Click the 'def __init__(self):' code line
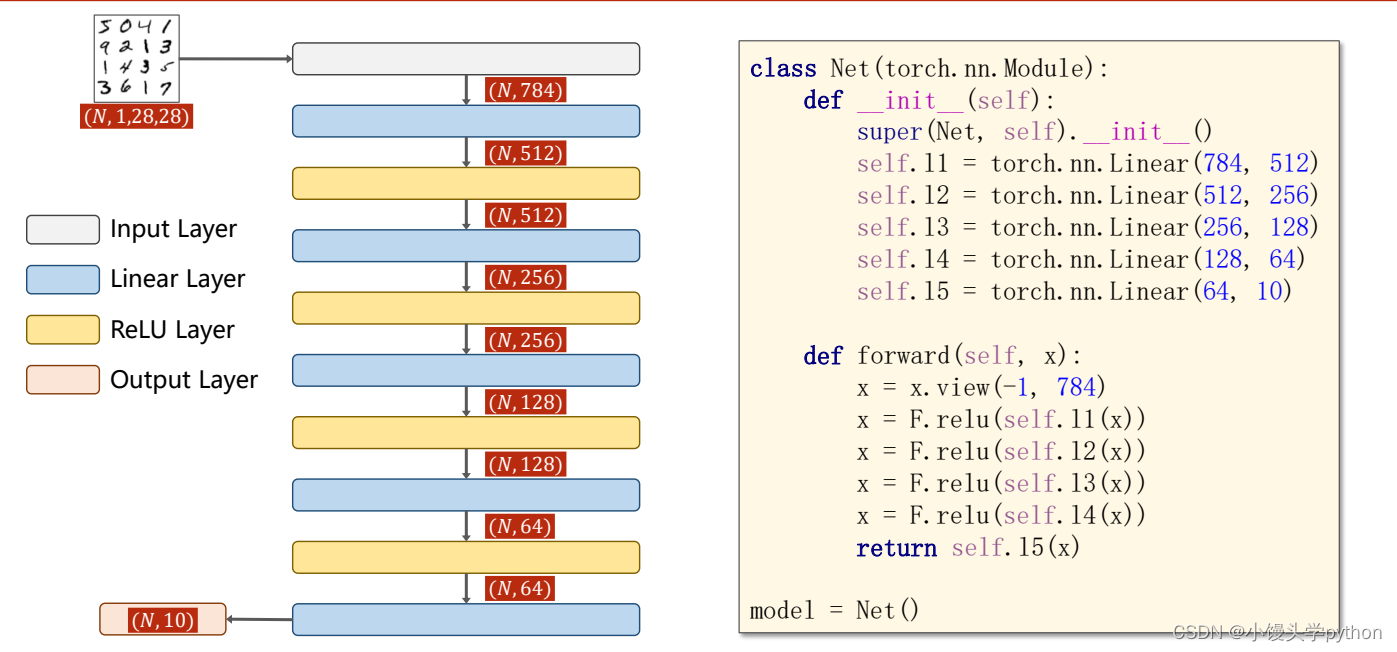Screen dimensions: 1397x652 [x=930, y=101]
